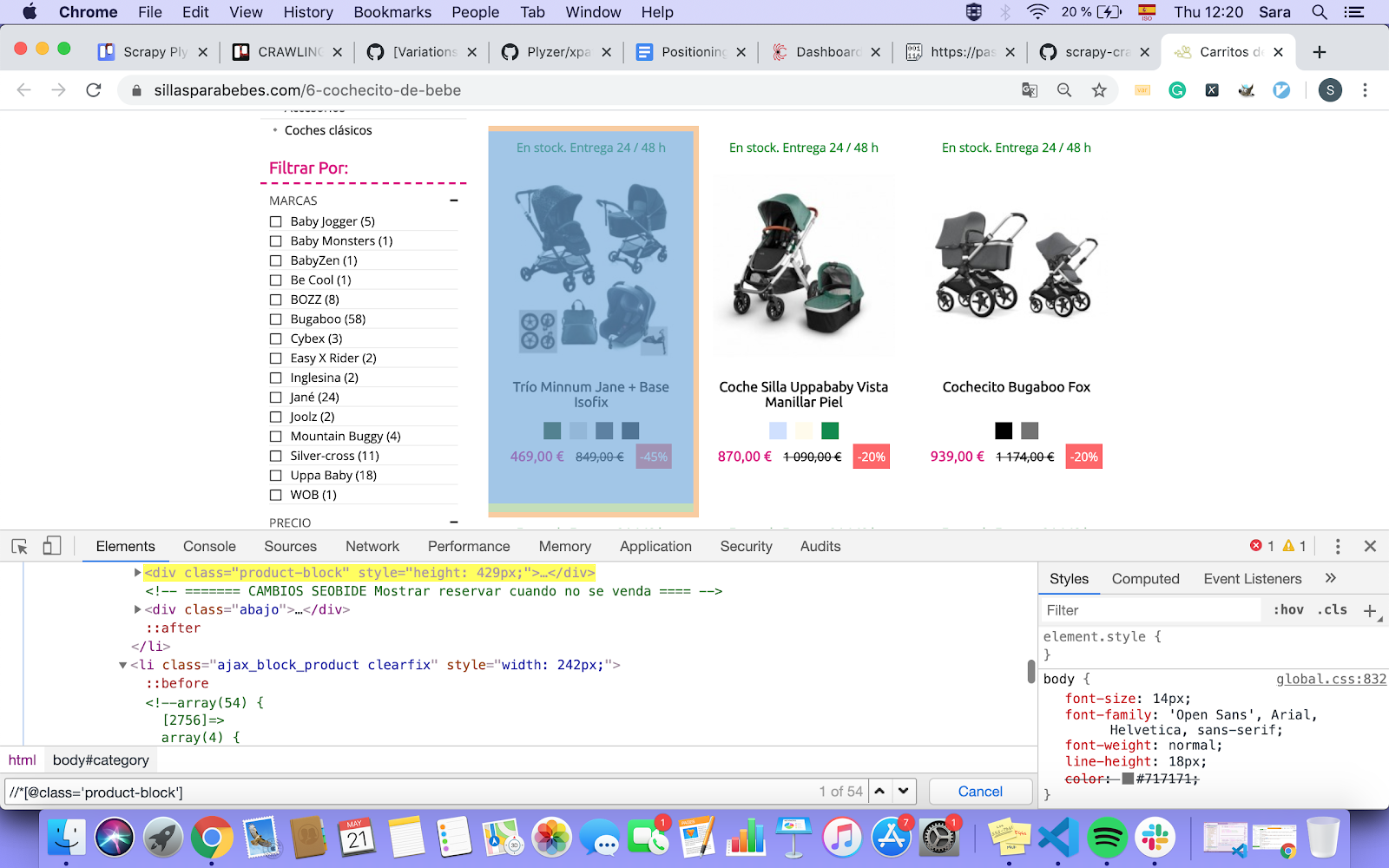Switch to the Console tab

209,546
